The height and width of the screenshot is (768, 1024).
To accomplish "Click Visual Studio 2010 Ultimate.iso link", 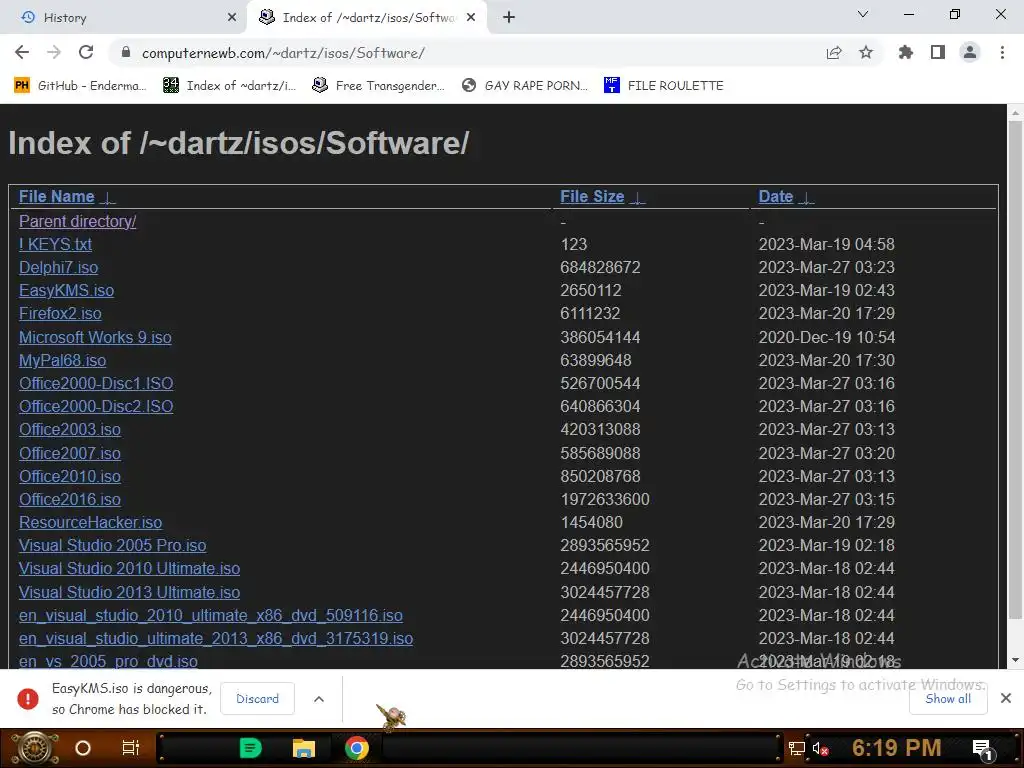I will coord(129,569).
